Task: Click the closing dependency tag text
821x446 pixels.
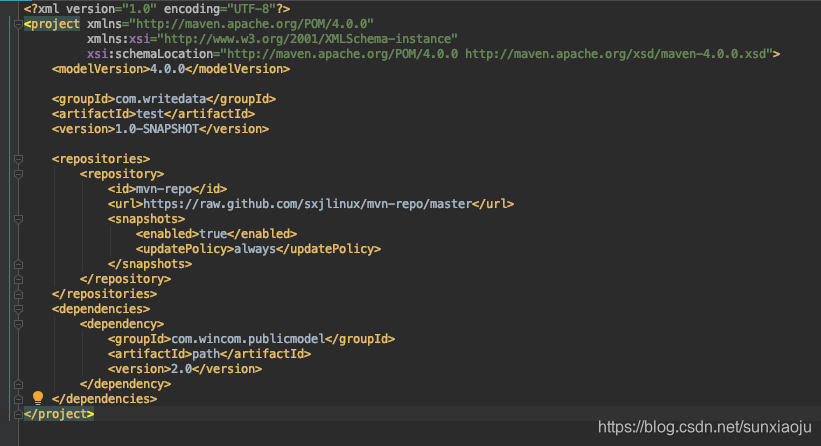Action: 125,384
